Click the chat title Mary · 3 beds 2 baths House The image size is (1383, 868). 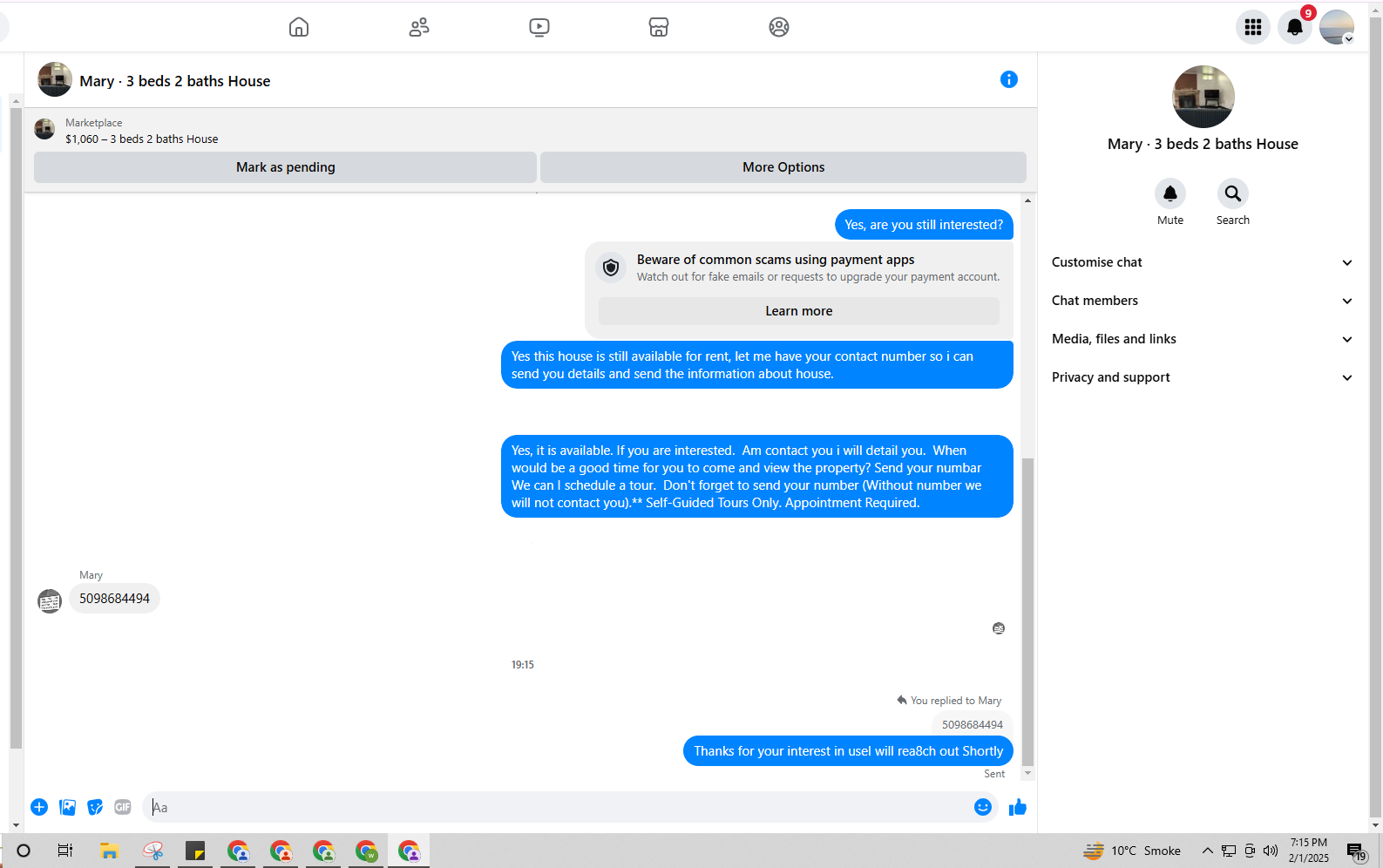175,81
